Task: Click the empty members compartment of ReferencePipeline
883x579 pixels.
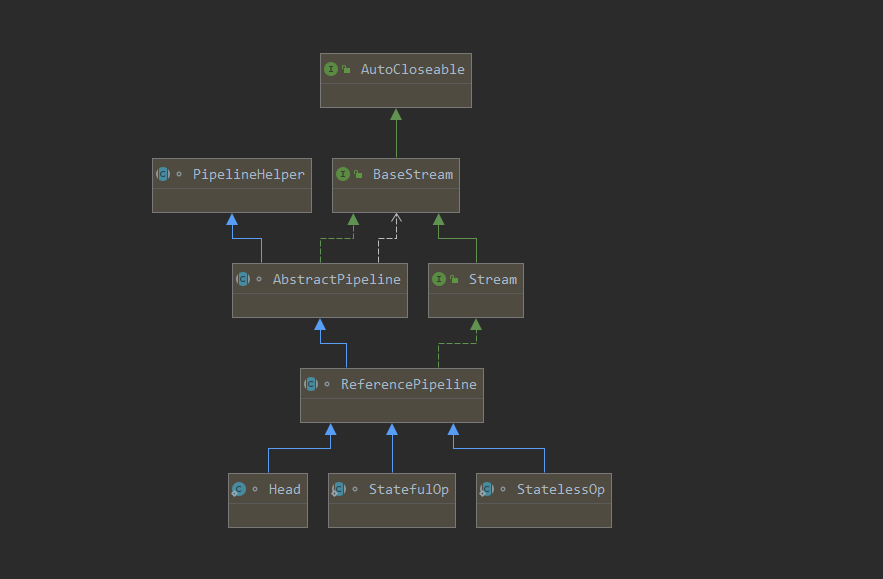Action: point(392,411)
